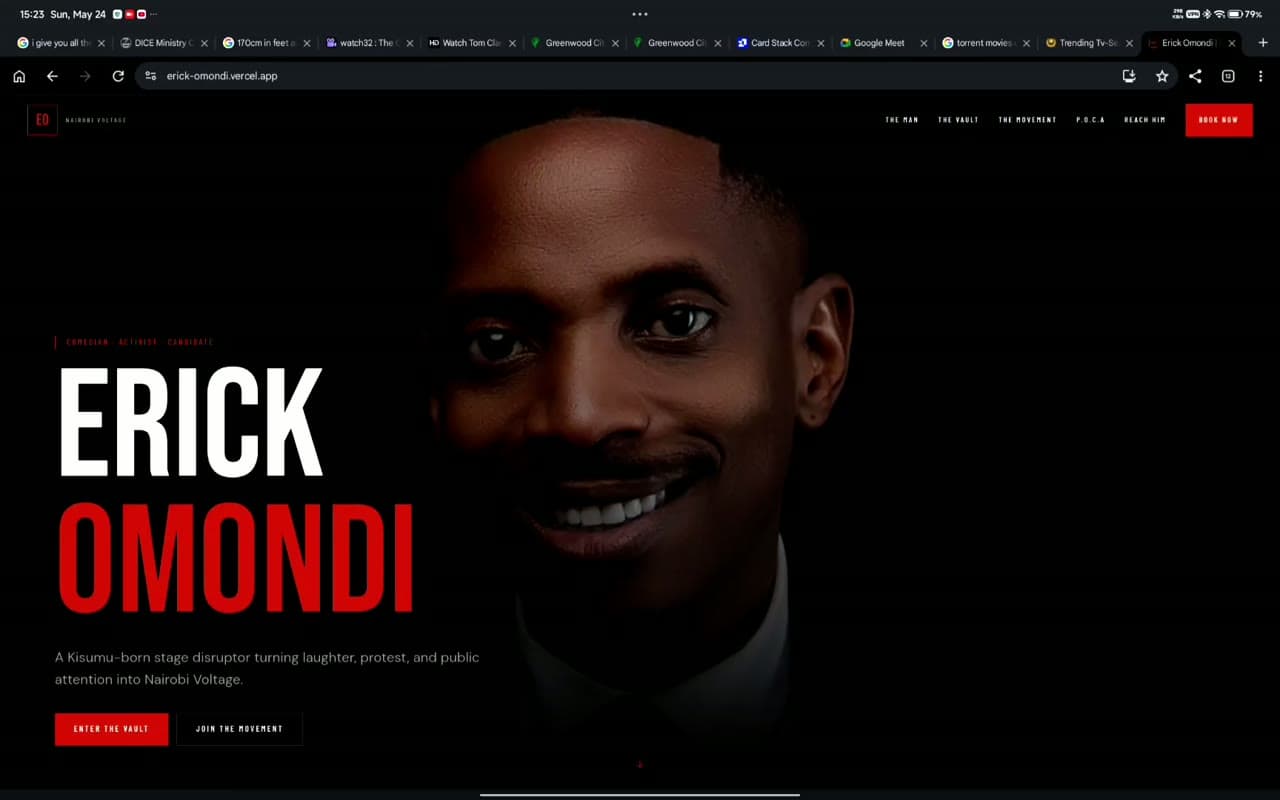Click the system clock showing 15:23
This screenshot has width=1280, height=800.
point(31,14)
